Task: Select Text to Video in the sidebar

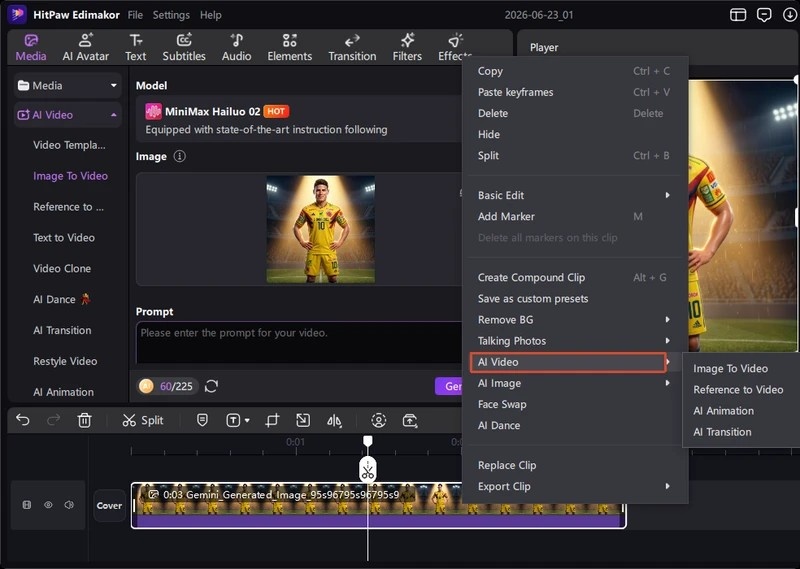Action: pos(64,237)
